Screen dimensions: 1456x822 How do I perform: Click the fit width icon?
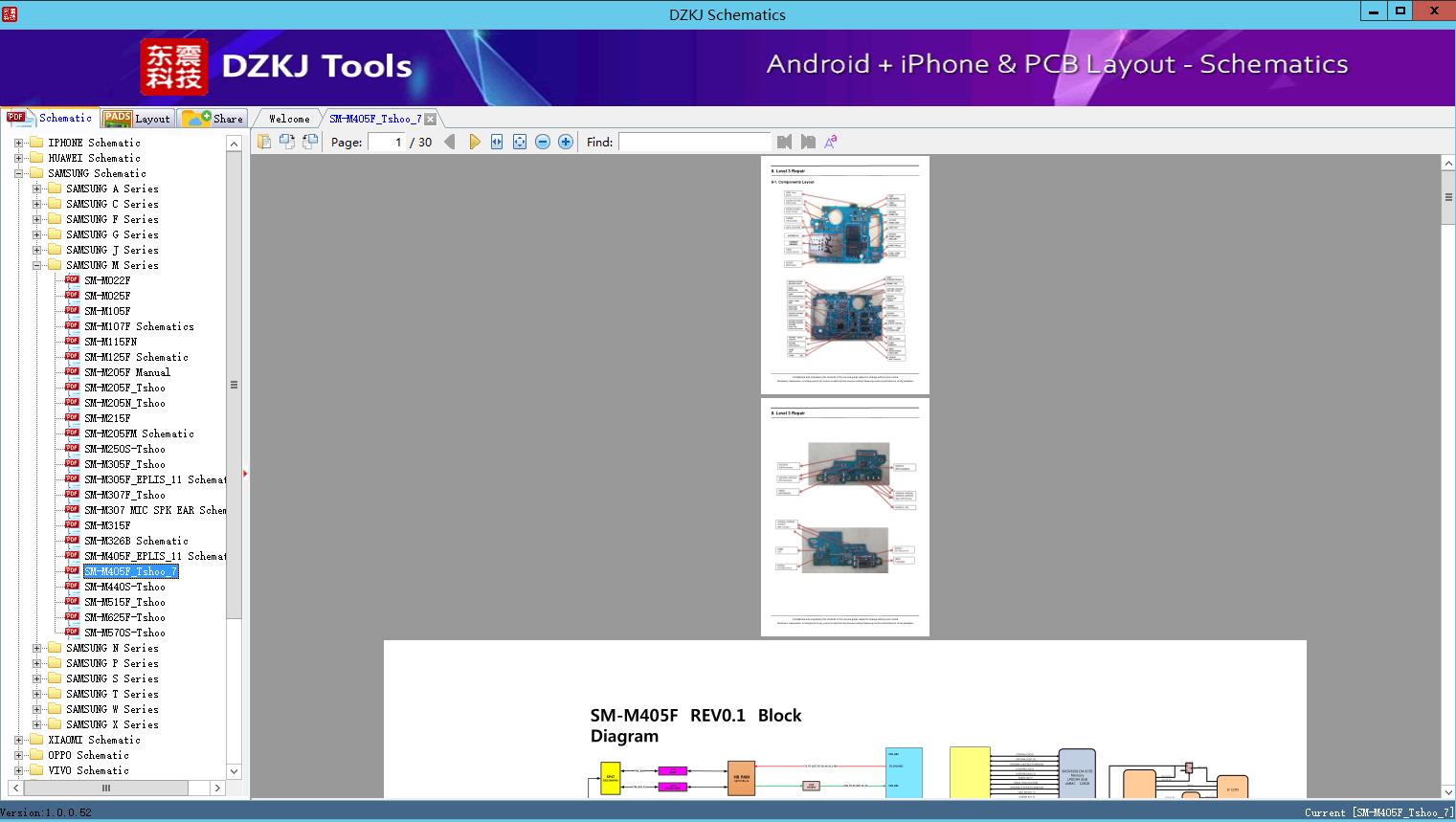pyautogui.click(x=497, y=142)
